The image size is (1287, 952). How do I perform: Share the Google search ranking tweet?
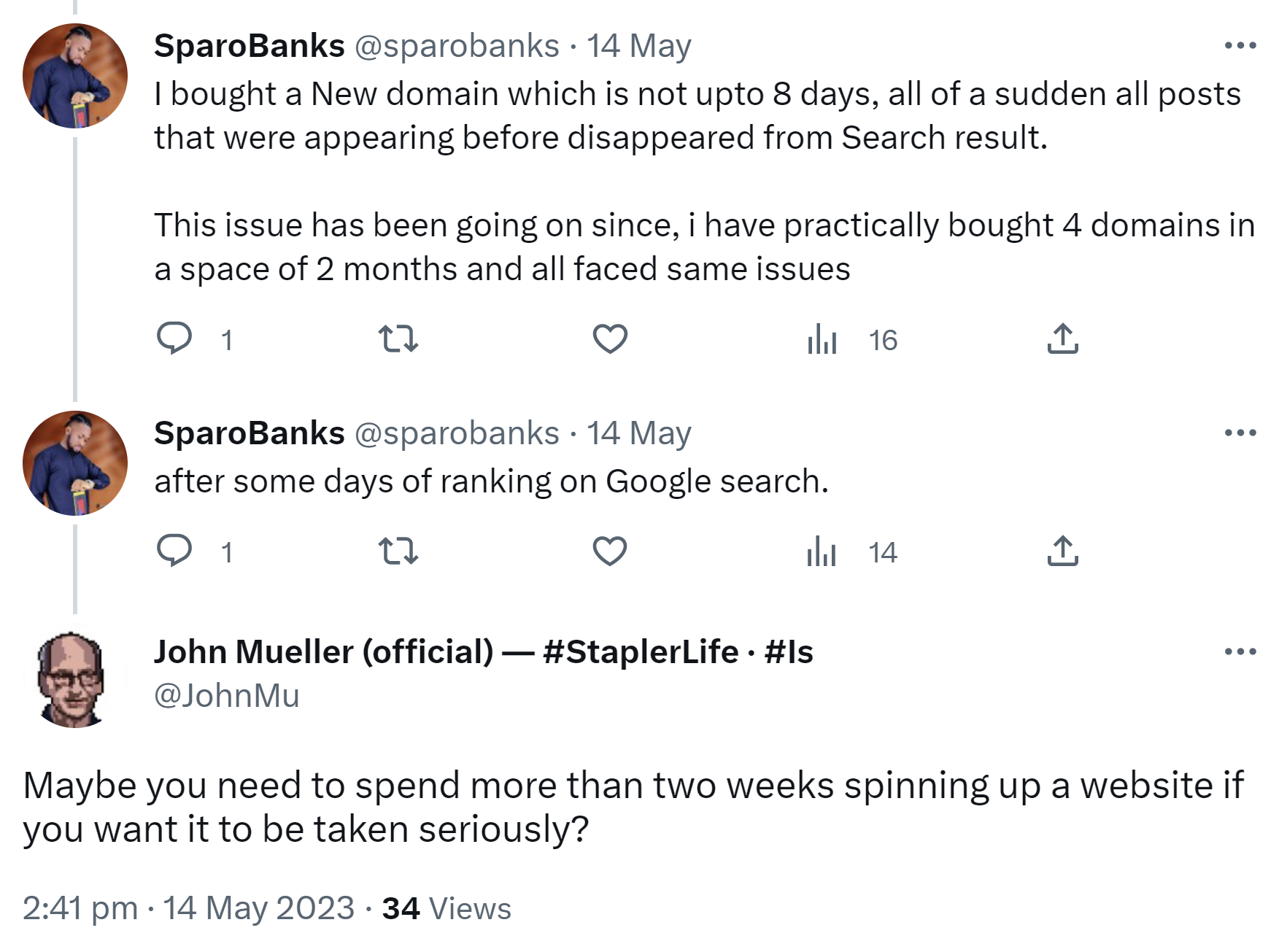[x=1062, y=551]
